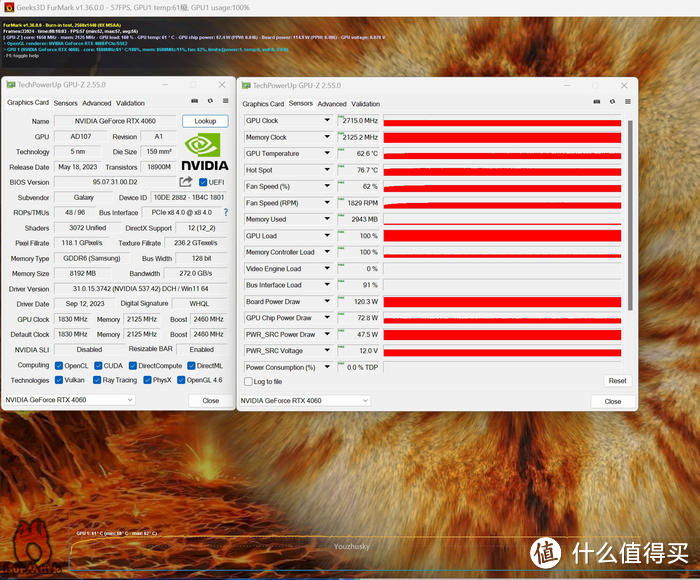Open the hamburger menu in Sensors GPU-Z window
This screenshot has width=700, height=580.
pos(628,102)
